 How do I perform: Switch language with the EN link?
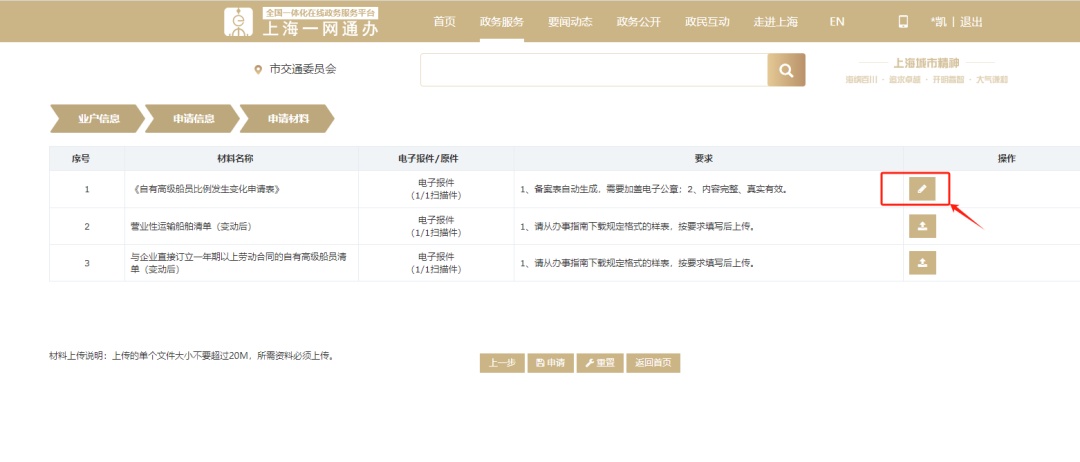click(x=837, y=22)
